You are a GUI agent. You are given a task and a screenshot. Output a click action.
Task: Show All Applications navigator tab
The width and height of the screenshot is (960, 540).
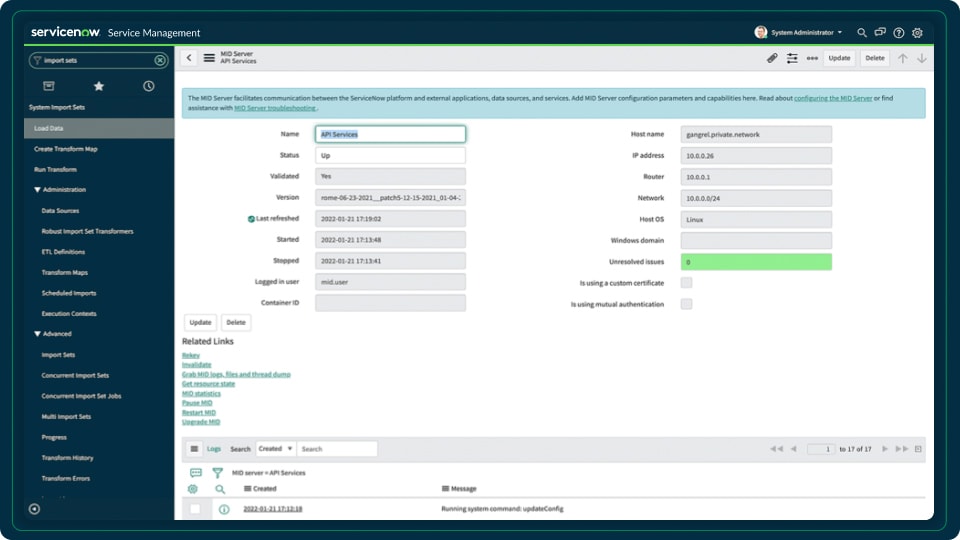click(x=49, y=86)
